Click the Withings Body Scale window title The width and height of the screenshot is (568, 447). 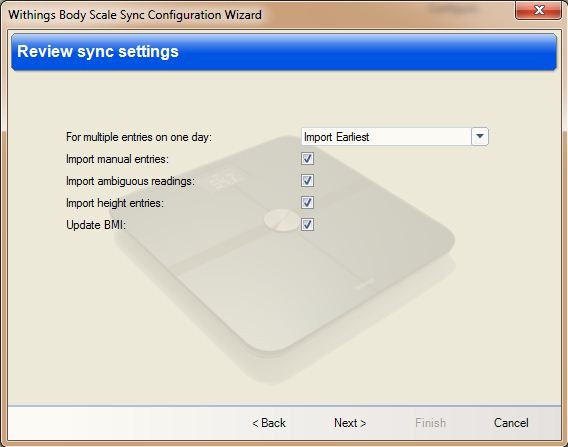[135, 15]
